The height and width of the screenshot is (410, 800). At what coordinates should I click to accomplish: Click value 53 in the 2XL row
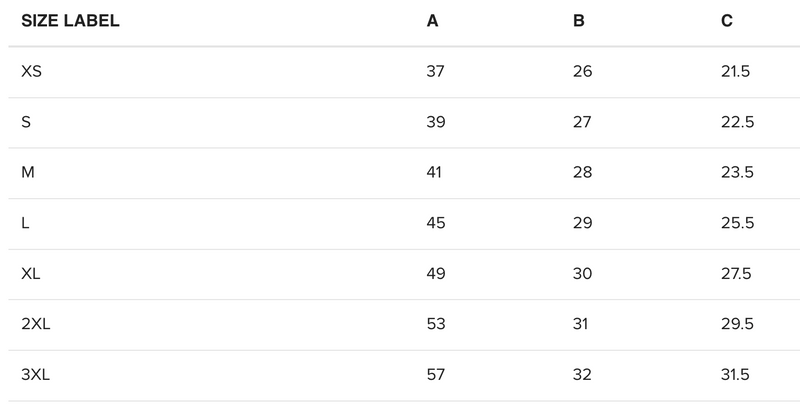(x=436, y=324)
